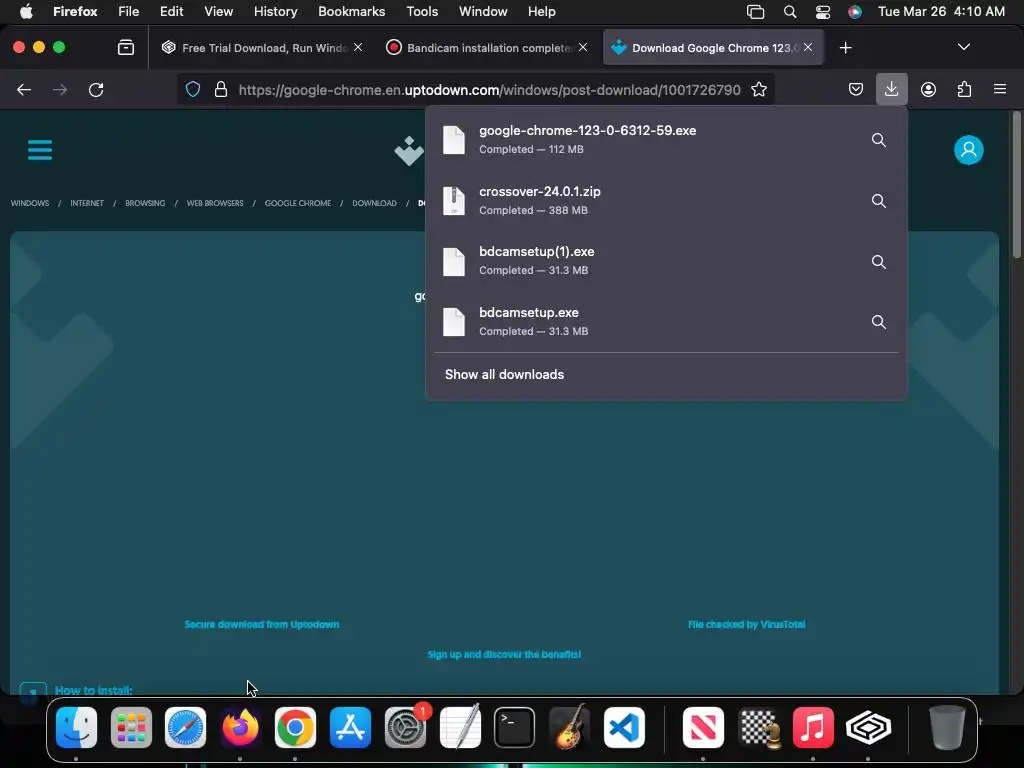Open Terminal from the Dock
Image resolution: width=1024 pixels, height=768 pixels.
click(515, 728)
